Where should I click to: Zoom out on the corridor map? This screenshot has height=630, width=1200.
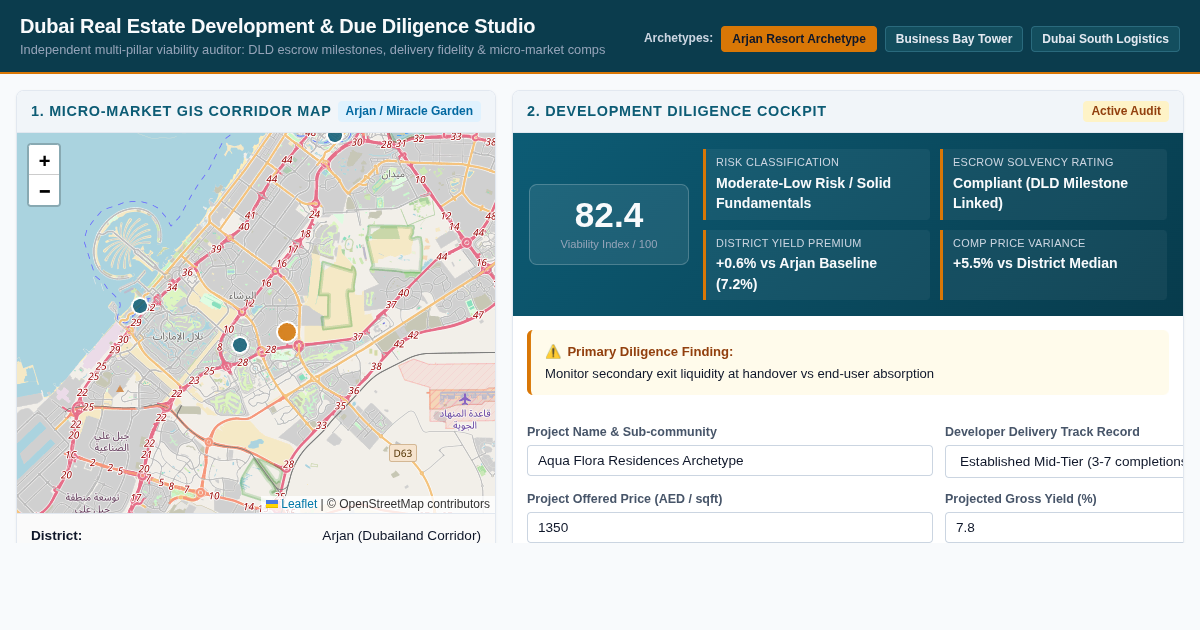(44, 190)
